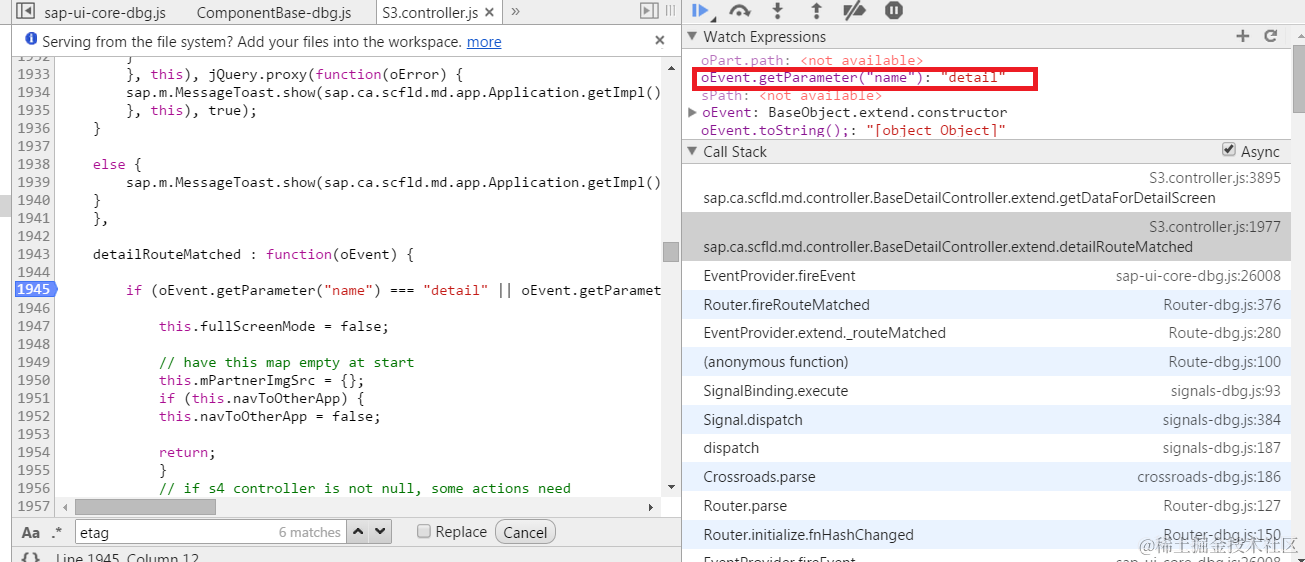Open the Router-dbg.js:376 source link
This screenshot has height=562, width=1305.
(1222, 305)
